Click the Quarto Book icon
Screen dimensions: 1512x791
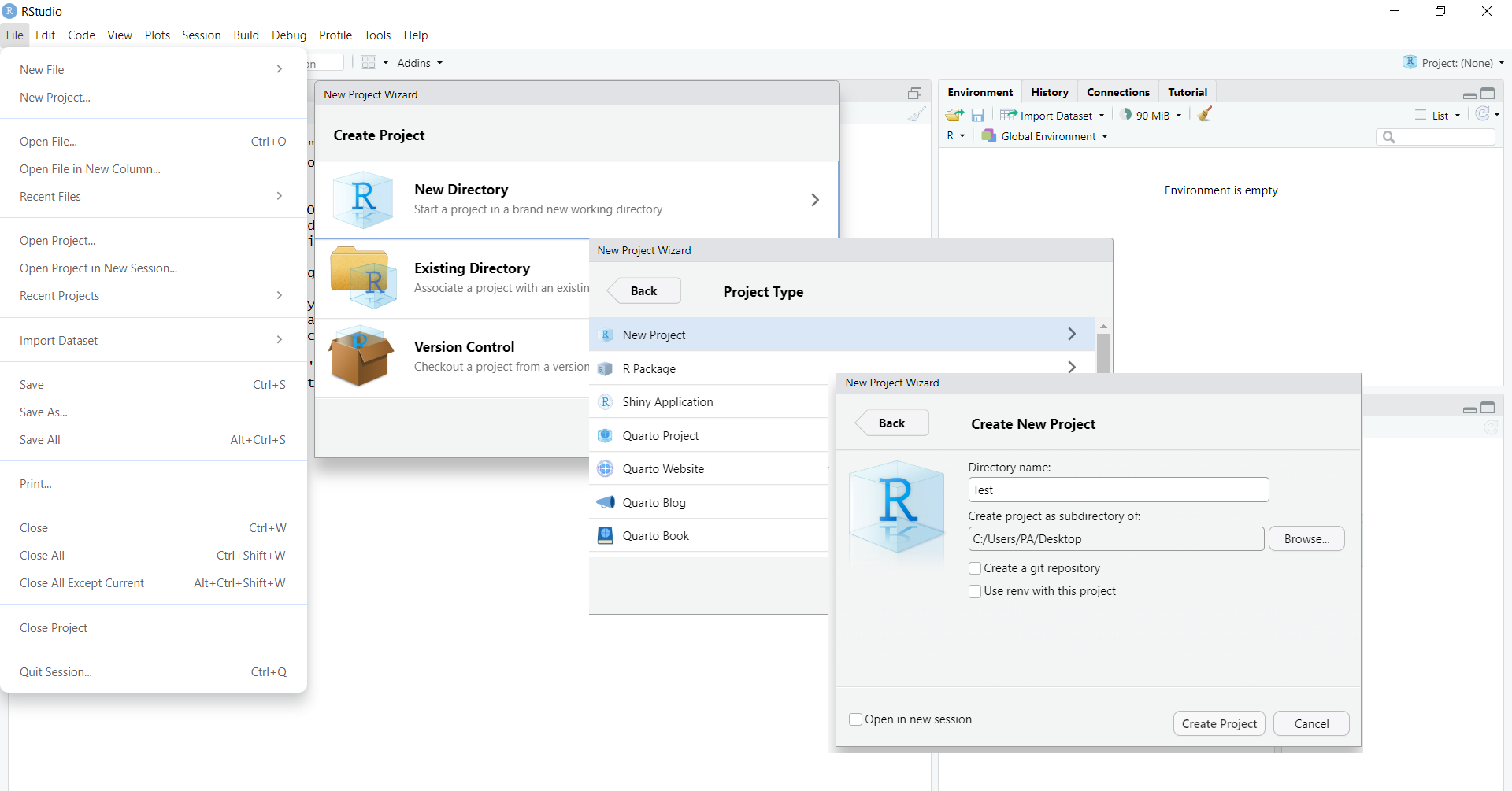pyautogui.click(x=605, y=536)
